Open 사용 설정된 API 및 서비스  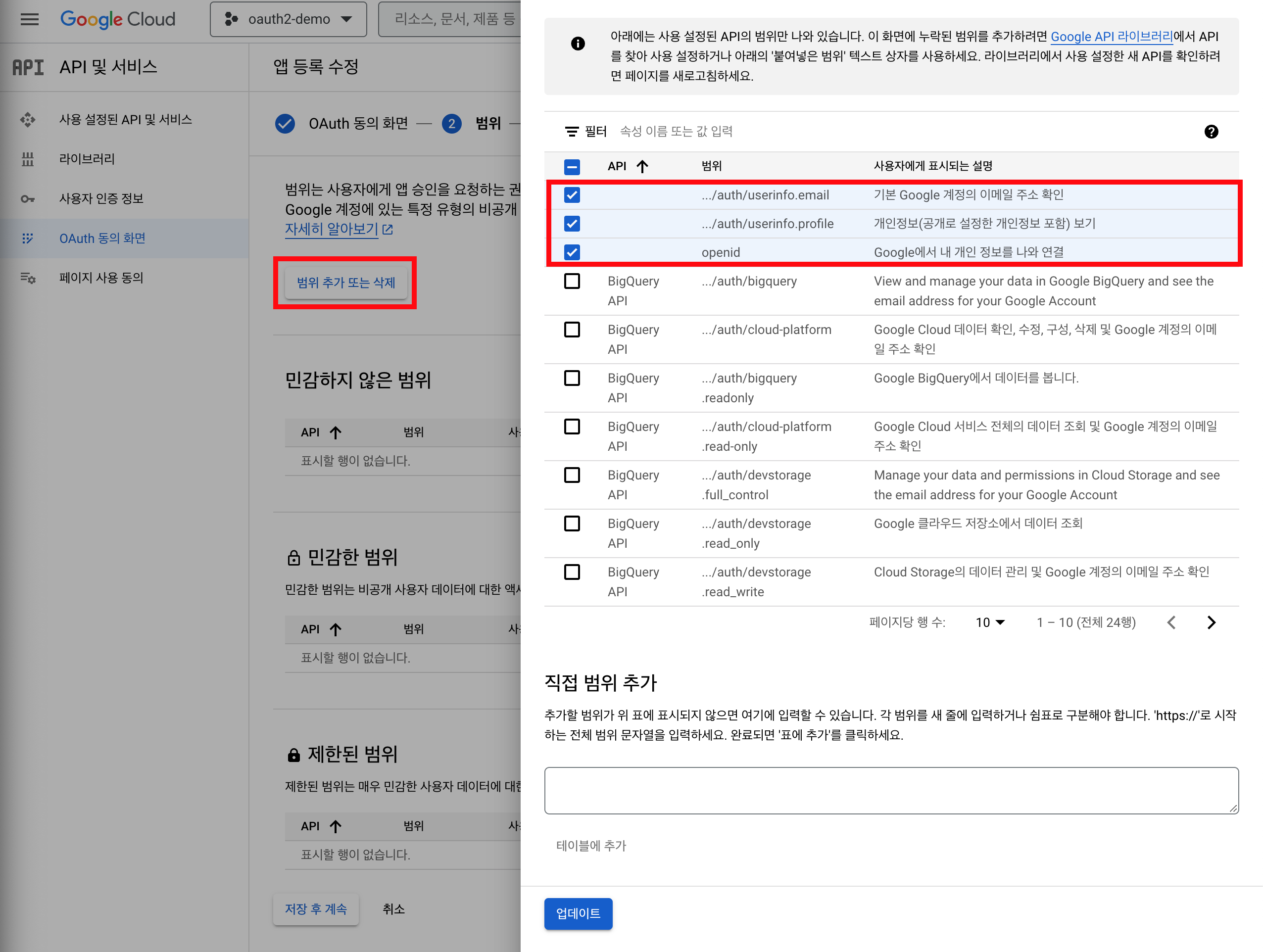tap(124, 119)
